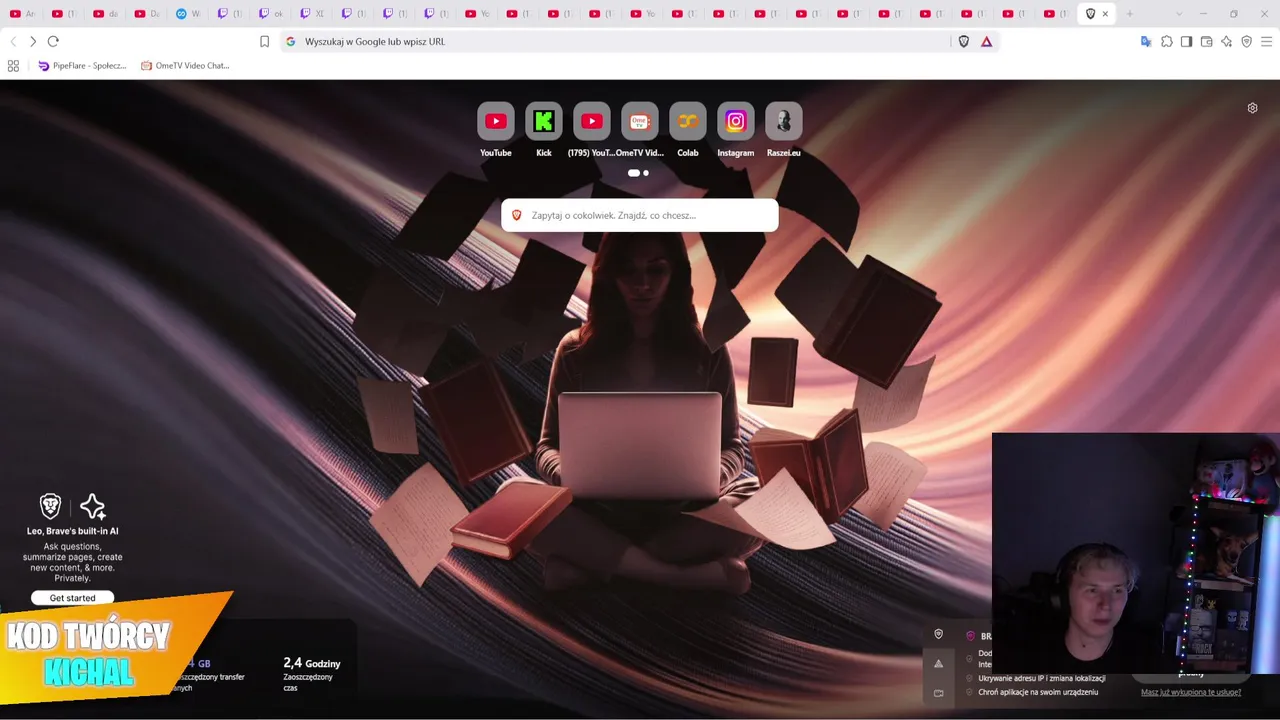This screenshot has height=720, width=1280.
Task: Switch to the Twitch tab labeled 'ok'
Action: 271,14
